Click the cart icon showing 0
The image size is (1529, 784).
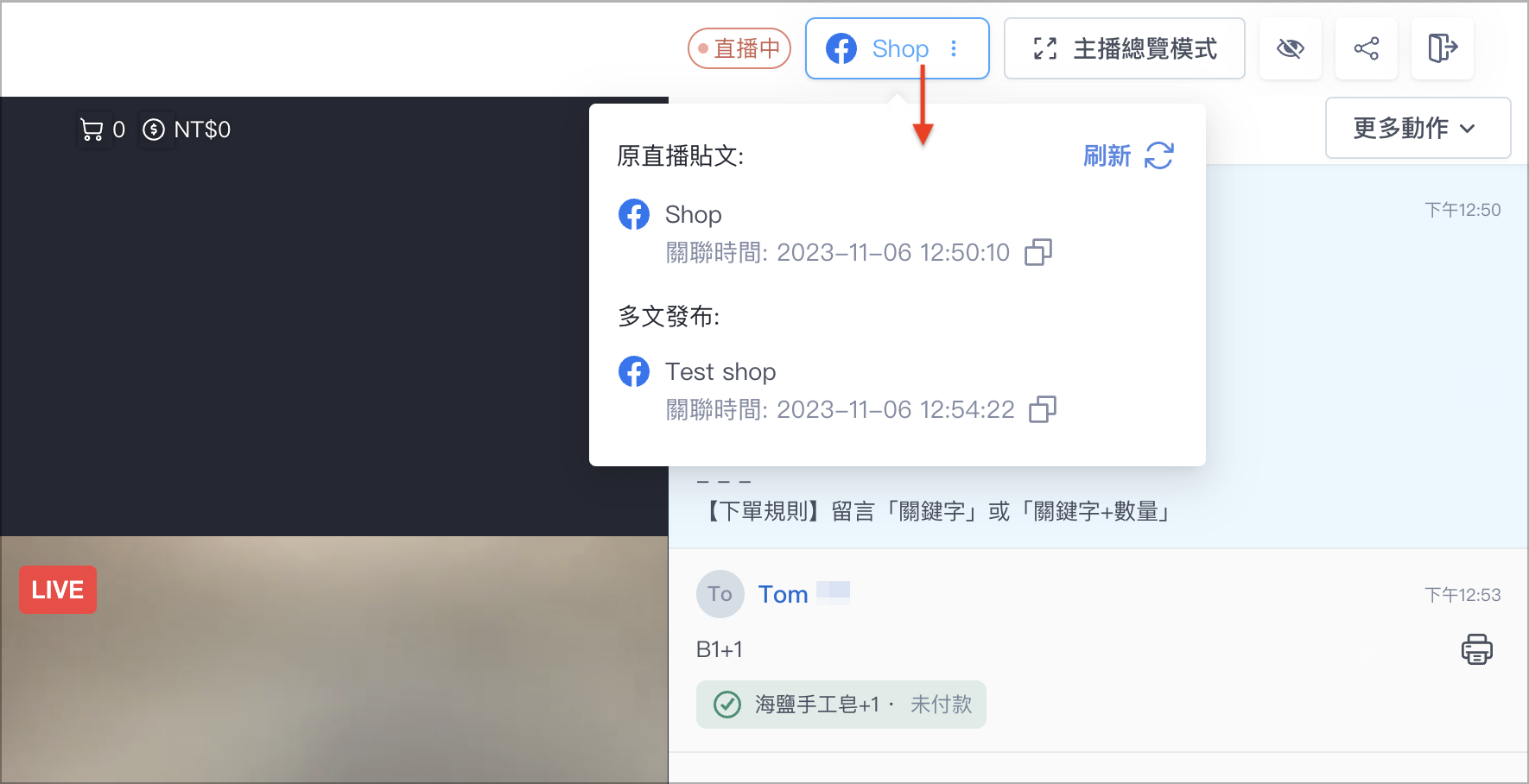[92, 130]
